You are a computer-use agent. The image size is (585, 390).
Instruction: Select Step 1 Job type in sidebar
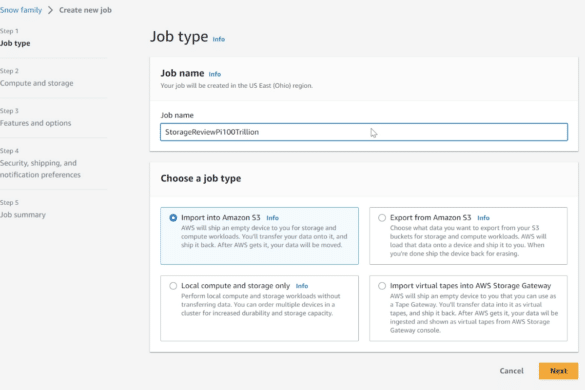(15, 43)
